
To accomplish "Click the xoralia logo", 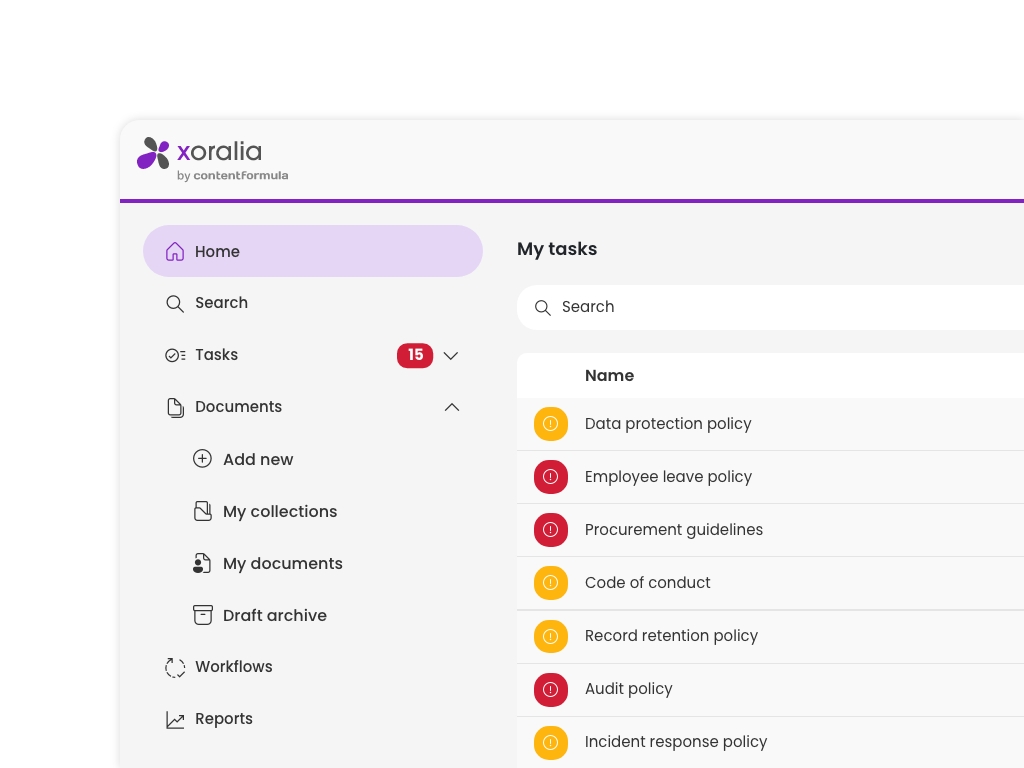I will tap(212, 159).
